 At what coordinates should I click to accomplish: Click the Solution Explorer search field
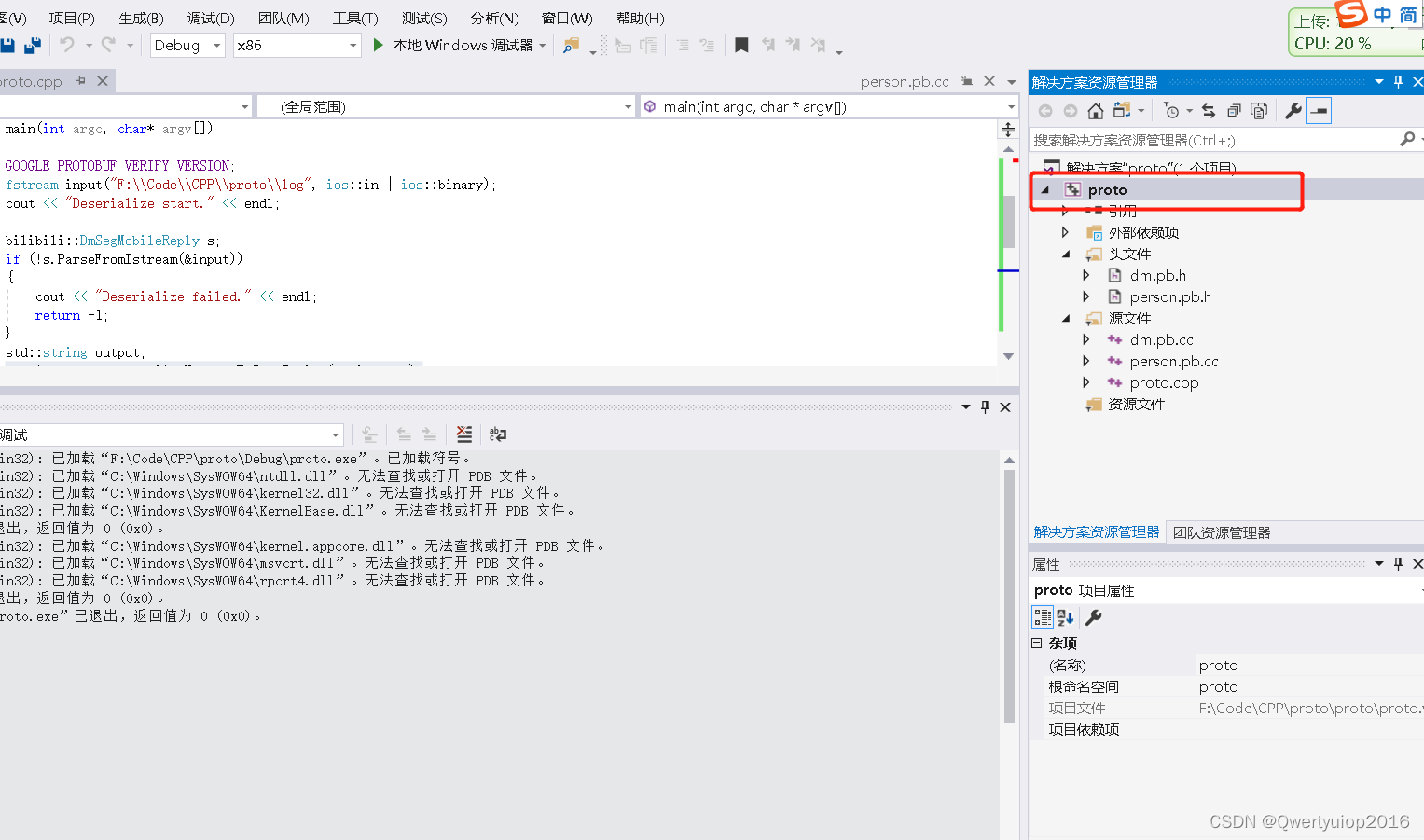(x=1212, y=140)
